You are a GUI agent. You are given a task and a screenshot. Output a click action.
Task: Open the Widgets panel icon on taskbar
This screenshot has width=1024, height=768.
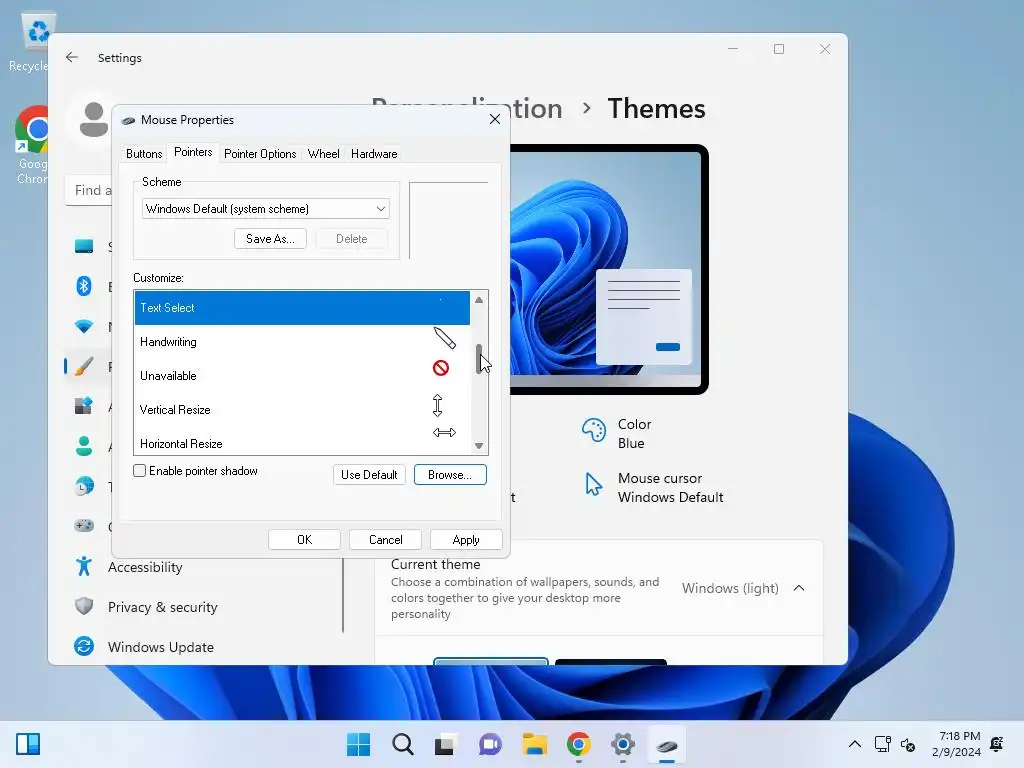(28, 744)
